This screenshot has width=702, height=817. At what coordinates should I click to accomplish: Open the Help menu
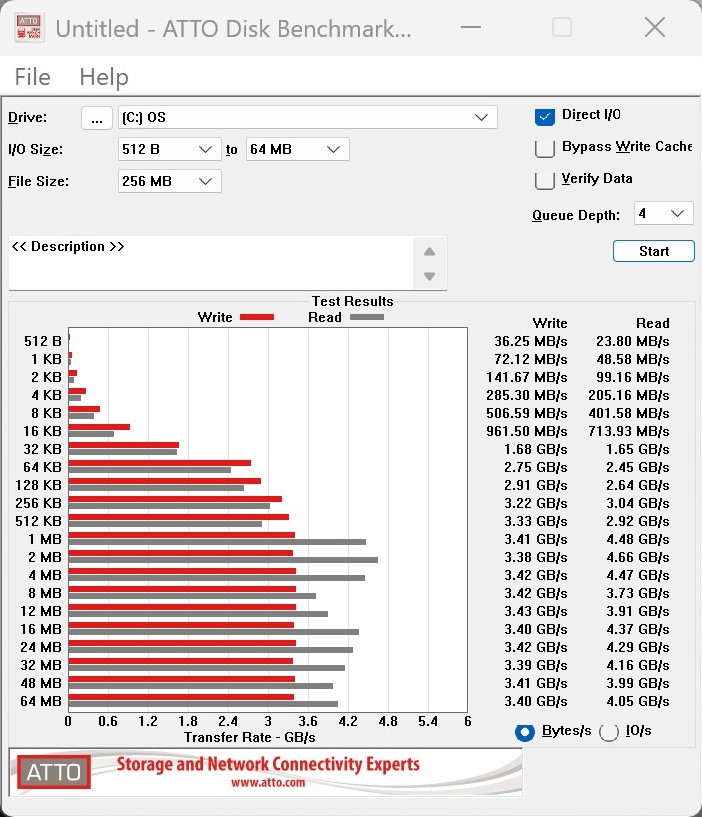coord(104,77)
